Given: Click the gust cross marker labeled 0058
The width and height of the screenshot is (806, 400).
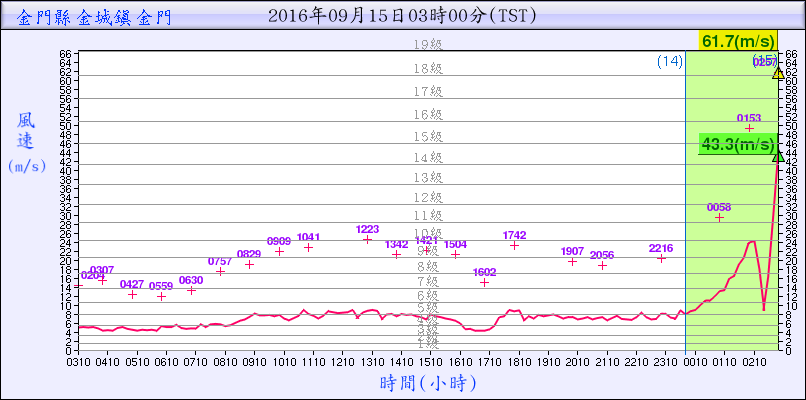Looking at the screenshot, I should click(719, 217).
